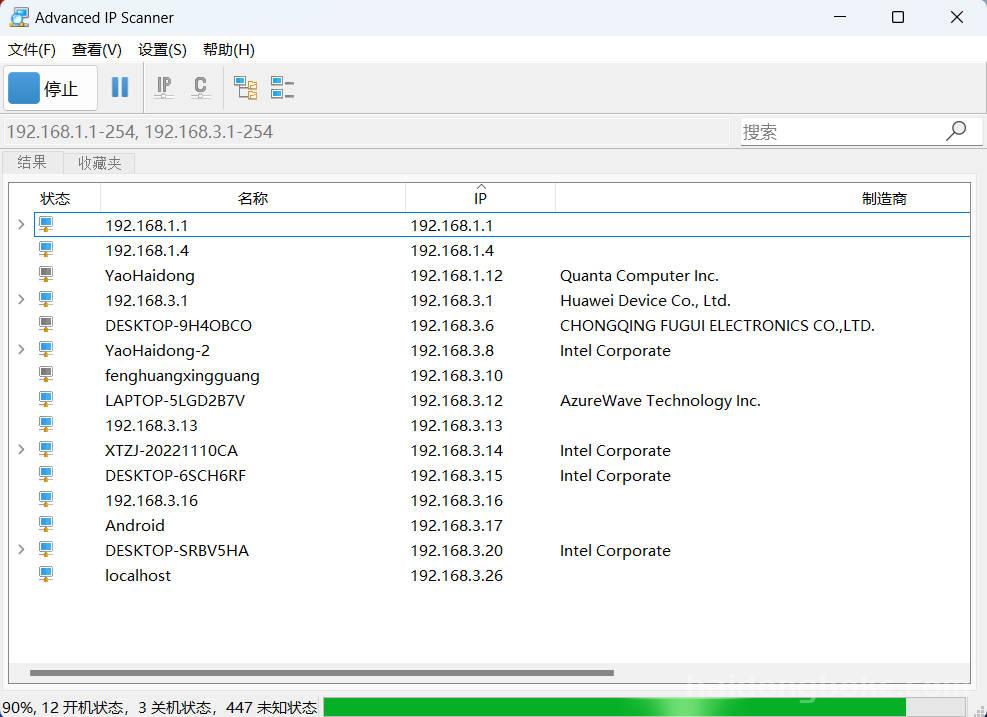This screenshot has height=717, width=987.
Task: Expand the YaoHaidong-2 row
Action: [21, 349]
